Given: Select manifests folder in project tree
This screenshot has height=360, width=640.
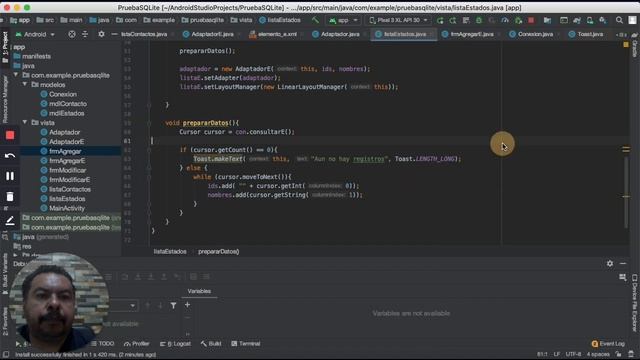Looking at the screenshot, I should (36, 56).
